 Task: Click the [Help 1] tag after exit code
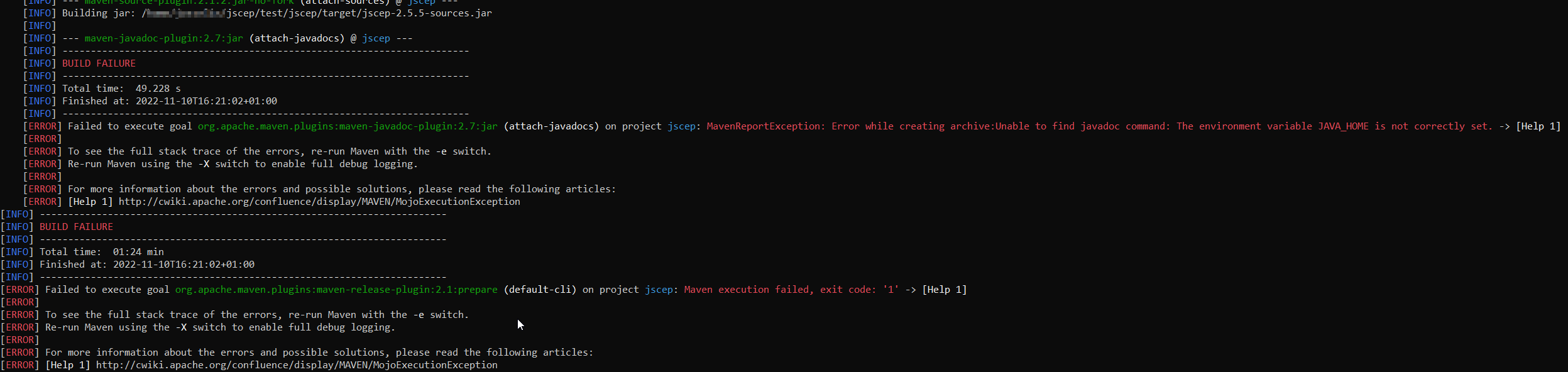click(945, 290)
